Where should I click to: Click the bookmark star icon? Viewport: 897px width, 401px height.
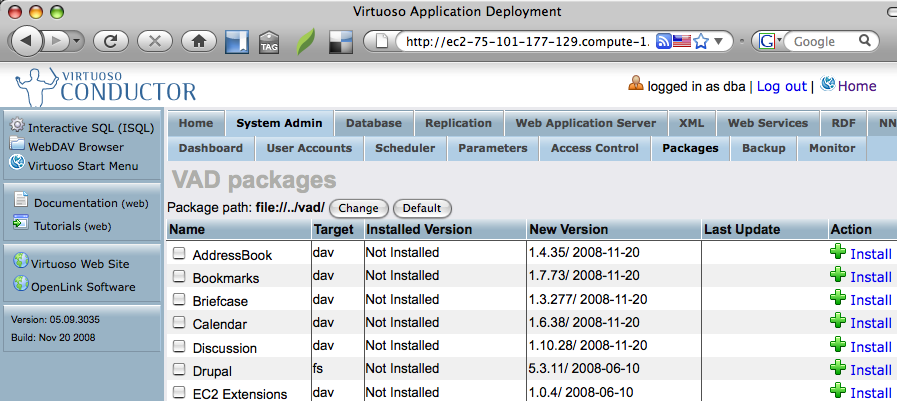(x=701, y=42)
